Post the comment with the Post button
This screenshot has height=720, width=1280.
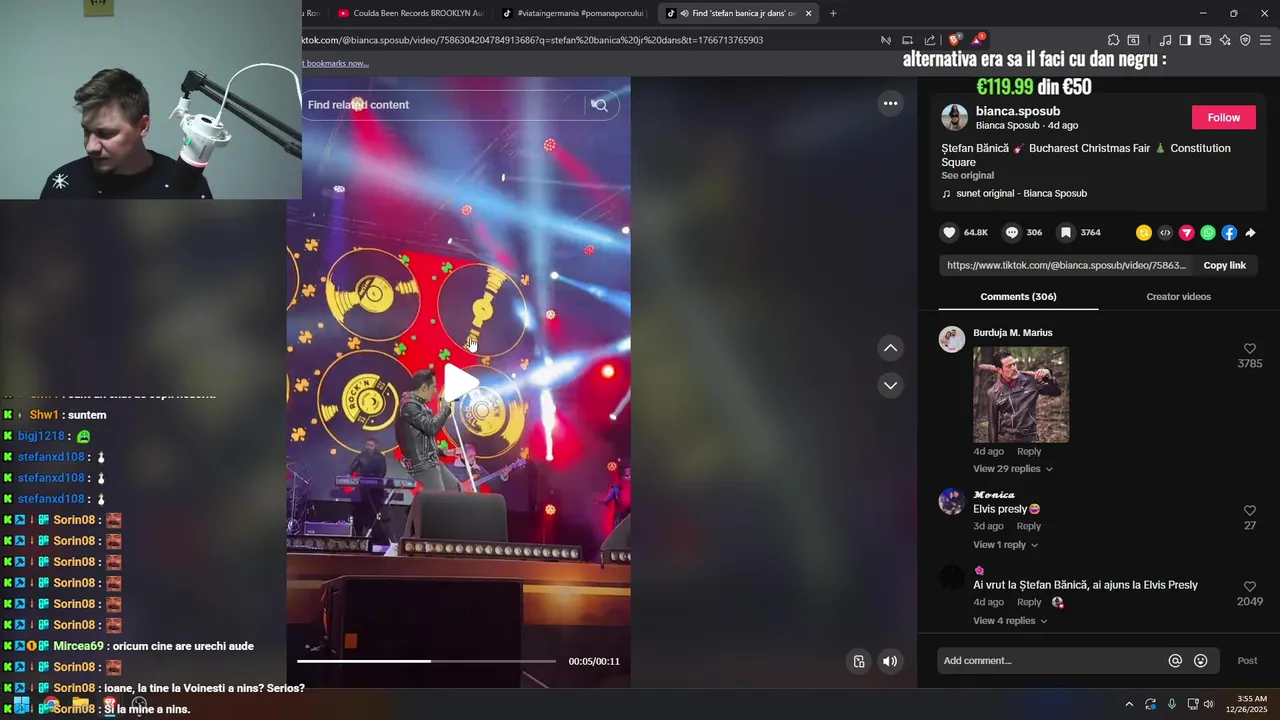pyautogui.click(x=1247, y=661)
